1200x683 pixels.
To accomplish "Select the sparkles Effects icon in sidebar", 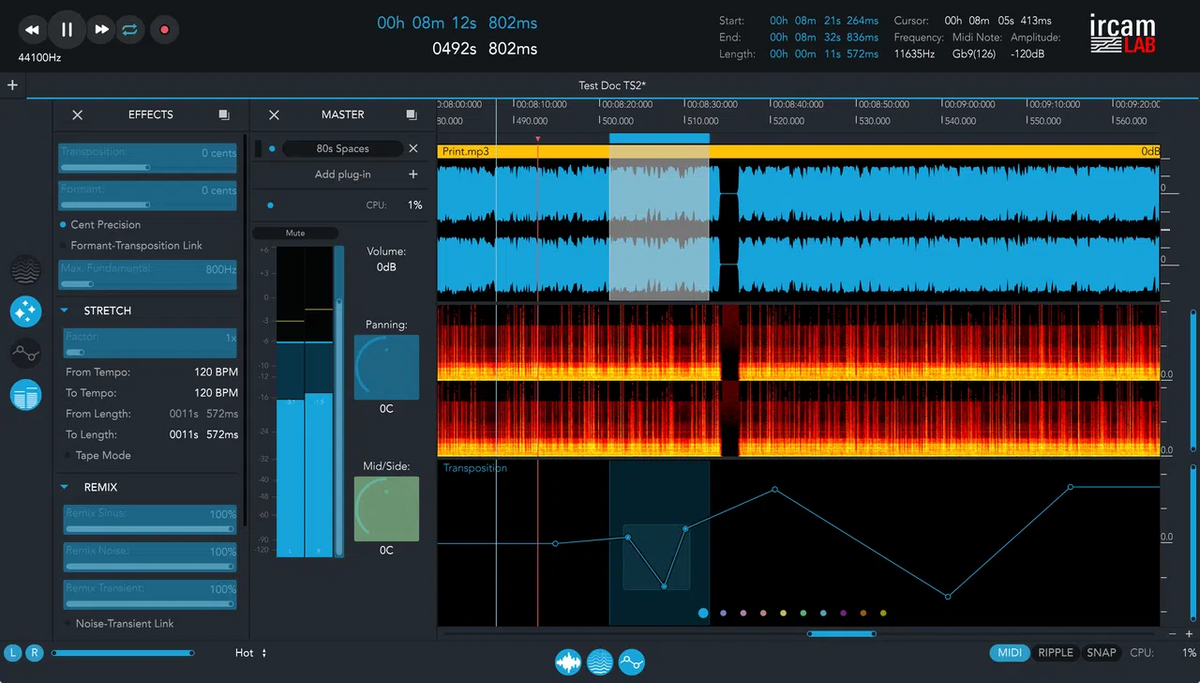I will point(25,311).
